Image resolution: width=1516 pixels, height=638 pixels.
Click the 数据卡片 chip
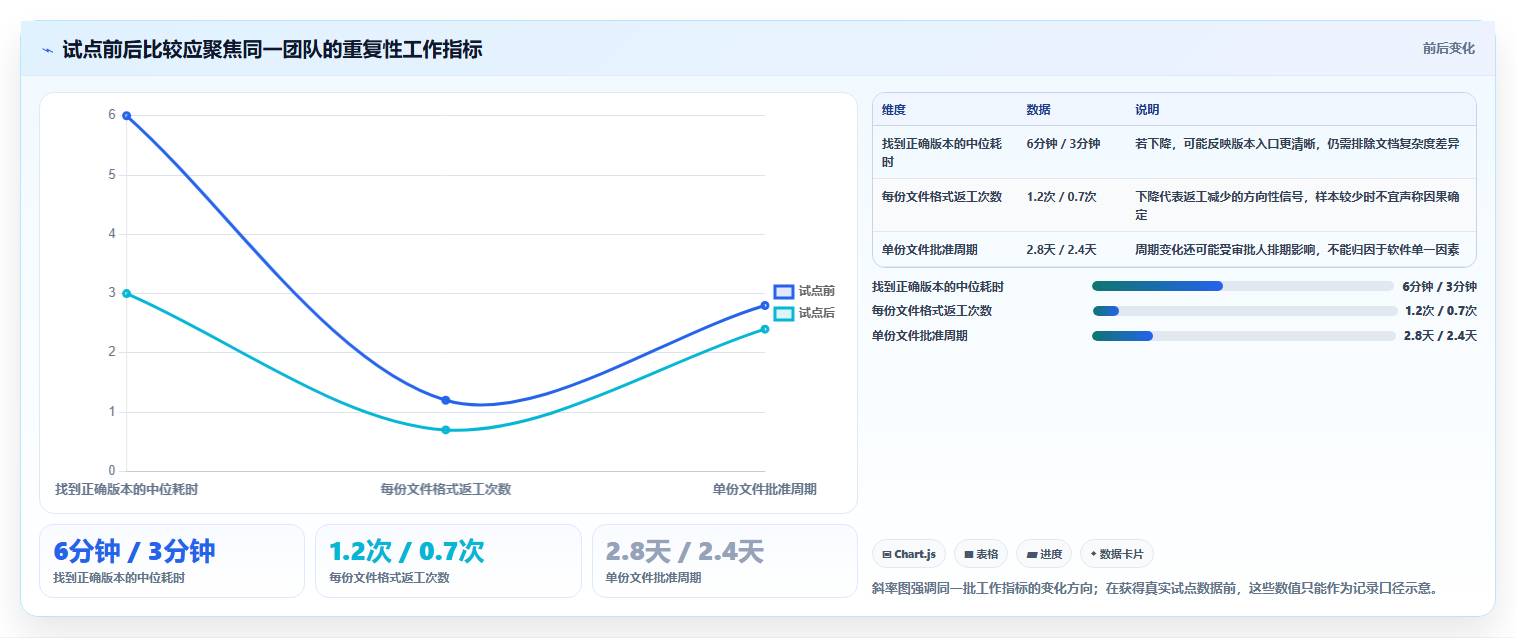tap(1116, 554)
